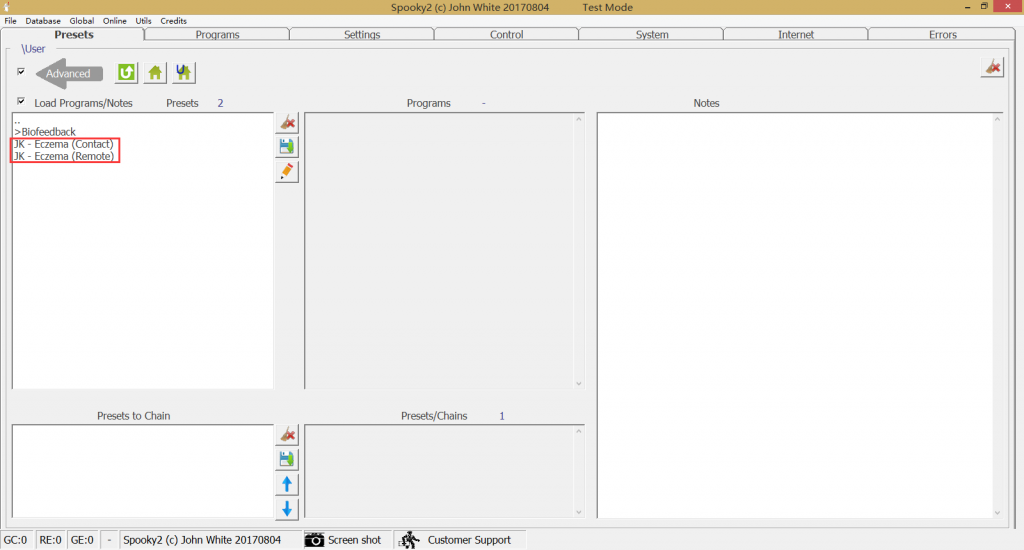Viewport: 1024px width, 550px height.
Task: Click the green Home icon
Action: coord(155,73)
